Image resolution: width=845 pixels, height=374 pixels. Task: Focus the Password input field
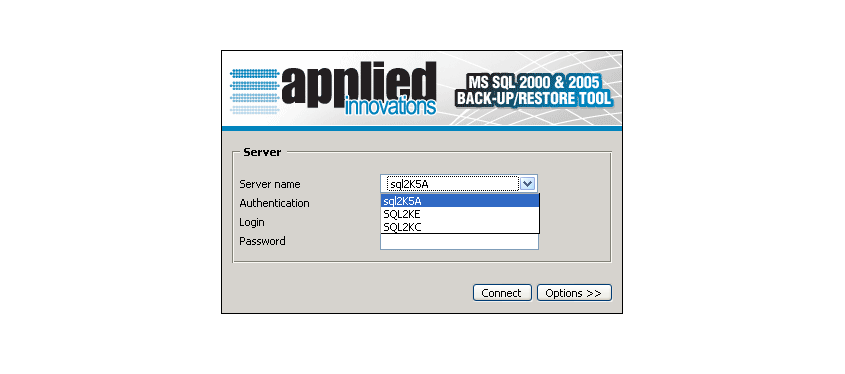pyautogui.click(x=459, y=241)
